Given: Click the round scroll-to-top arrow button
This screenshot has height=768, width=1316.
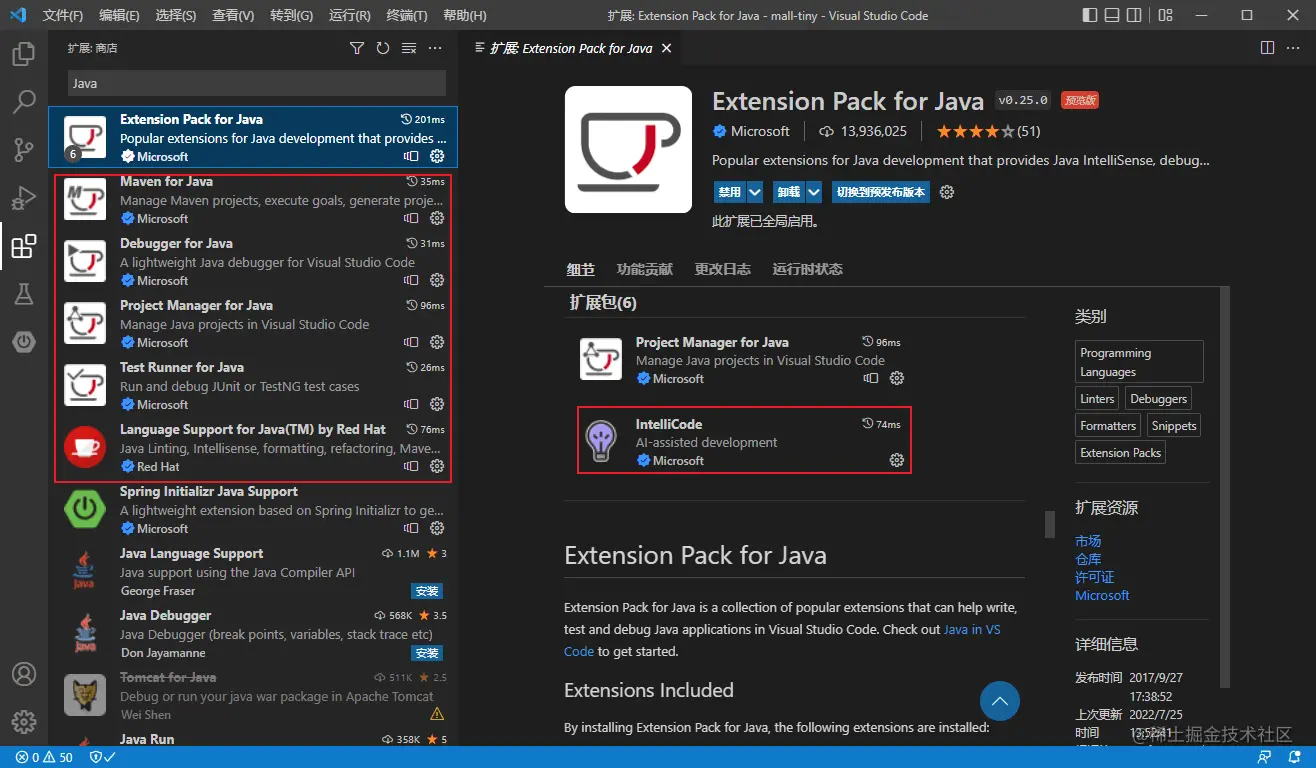Looking at the screenshot, I should pos(999,701).
